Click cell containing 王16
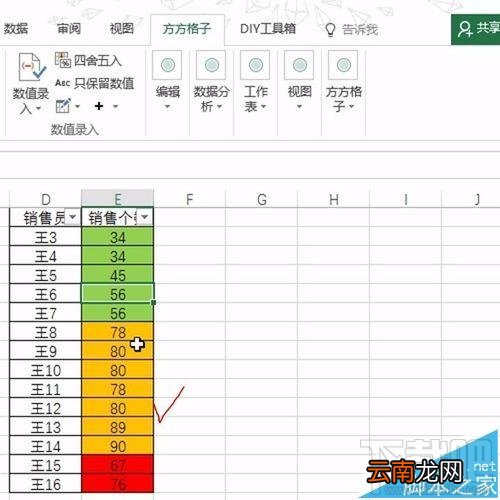The width and height of the screenshot is (500, 500). (x=46, y=484)
